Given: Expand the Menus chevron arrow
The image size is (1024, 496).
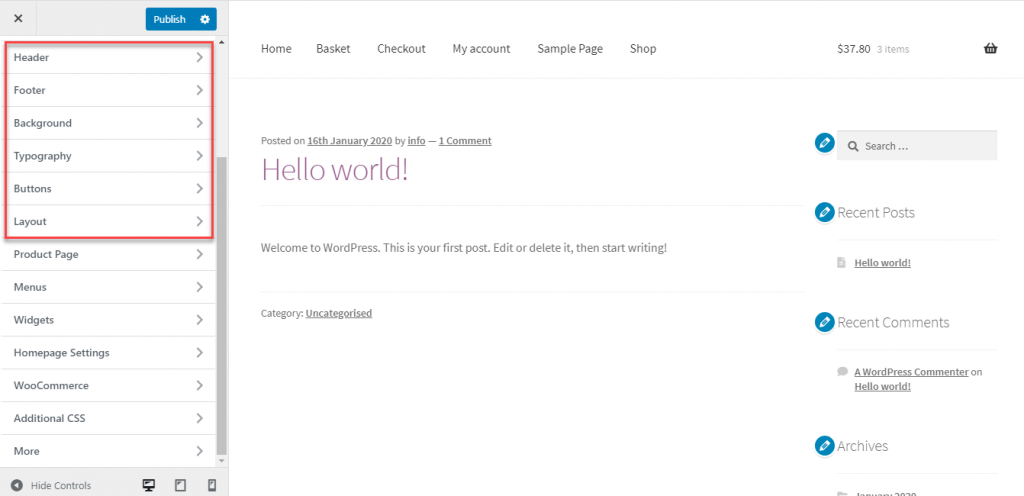Looking at the screenshot, I should (x=200, y=287).
